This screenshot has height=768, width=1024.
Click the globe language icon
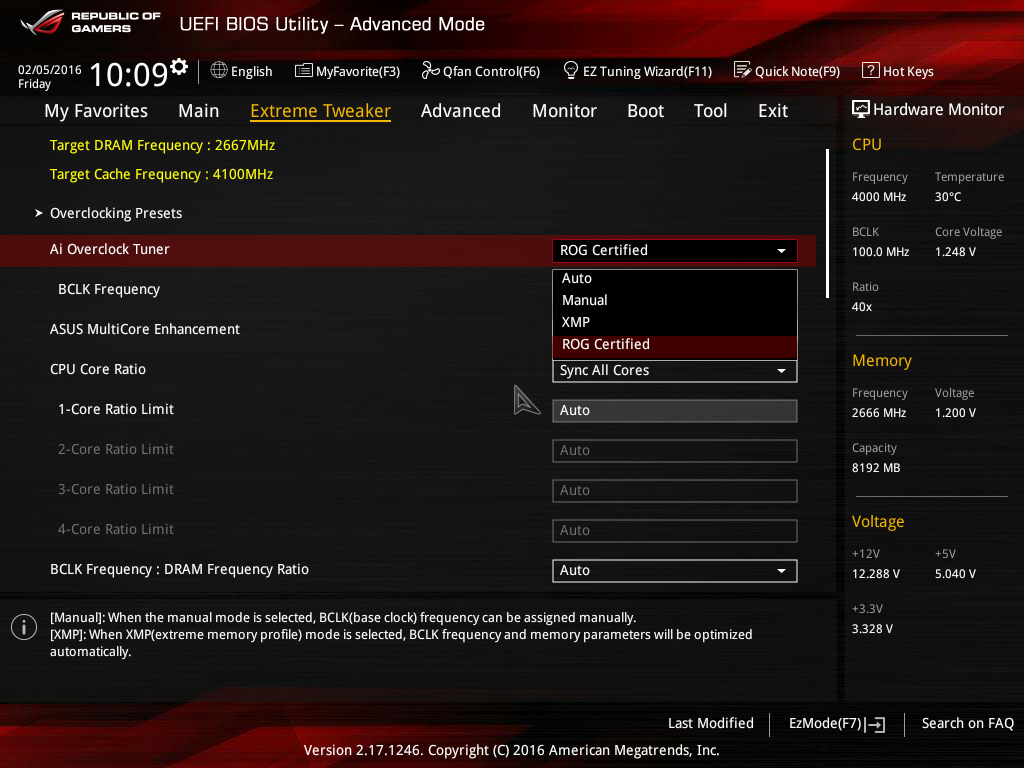pos(219,71)
